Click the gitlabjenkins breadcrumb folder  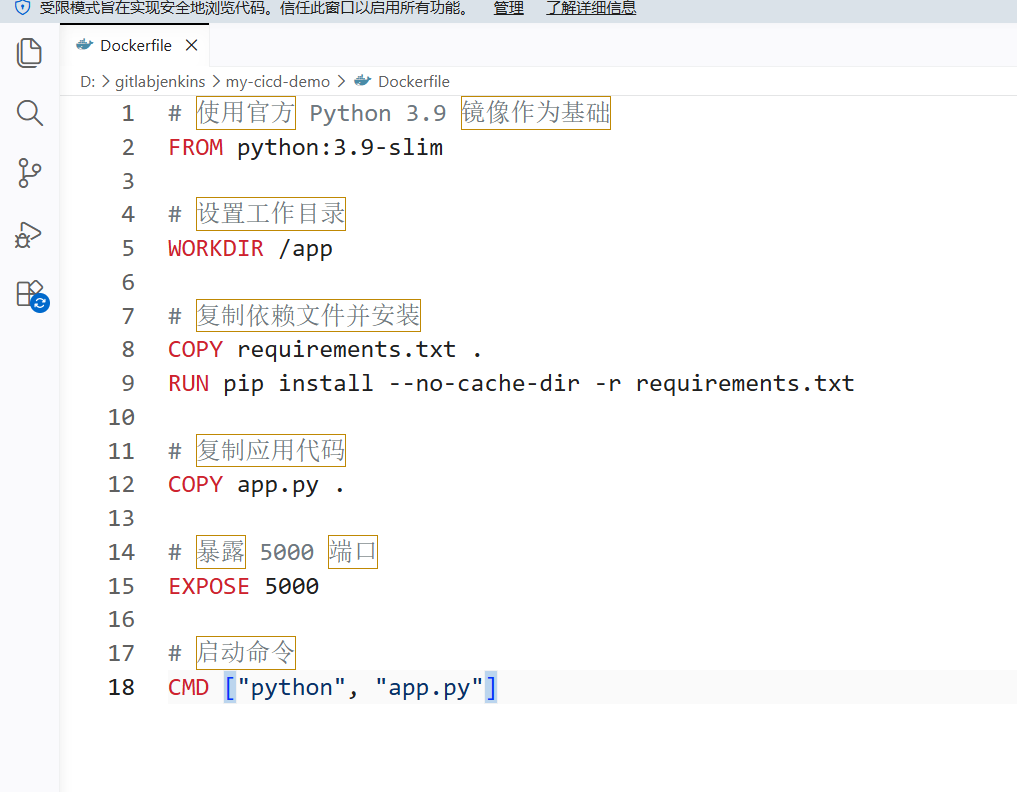pos(160,82)
